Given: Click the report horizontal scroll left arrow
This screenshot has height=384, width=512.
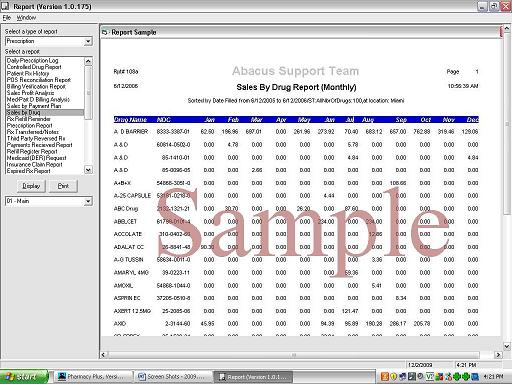Looking at the screenshot, I should pyautogui.click(x=103, y=355).
